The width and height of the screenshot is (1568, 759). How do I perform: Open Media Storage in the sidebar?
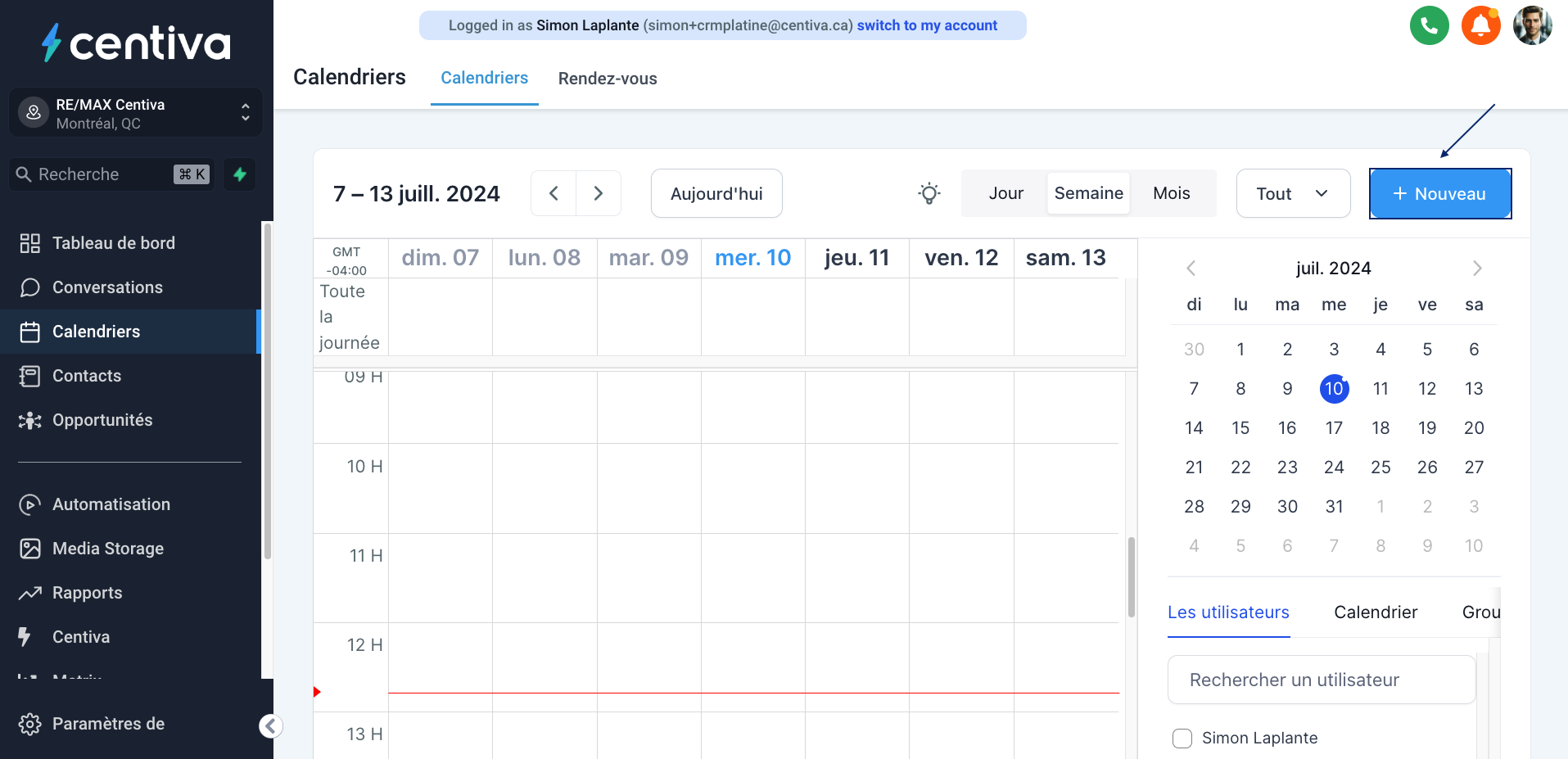tap(107, 549)
